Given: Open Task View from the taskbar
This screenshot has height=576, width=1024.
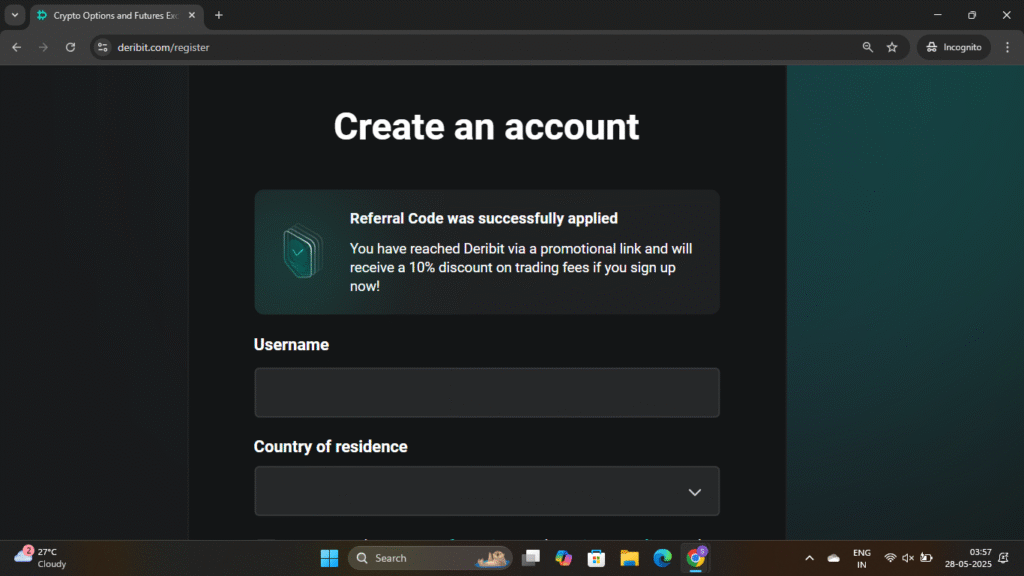Looking at the screenshot, I should pos(531,558).
